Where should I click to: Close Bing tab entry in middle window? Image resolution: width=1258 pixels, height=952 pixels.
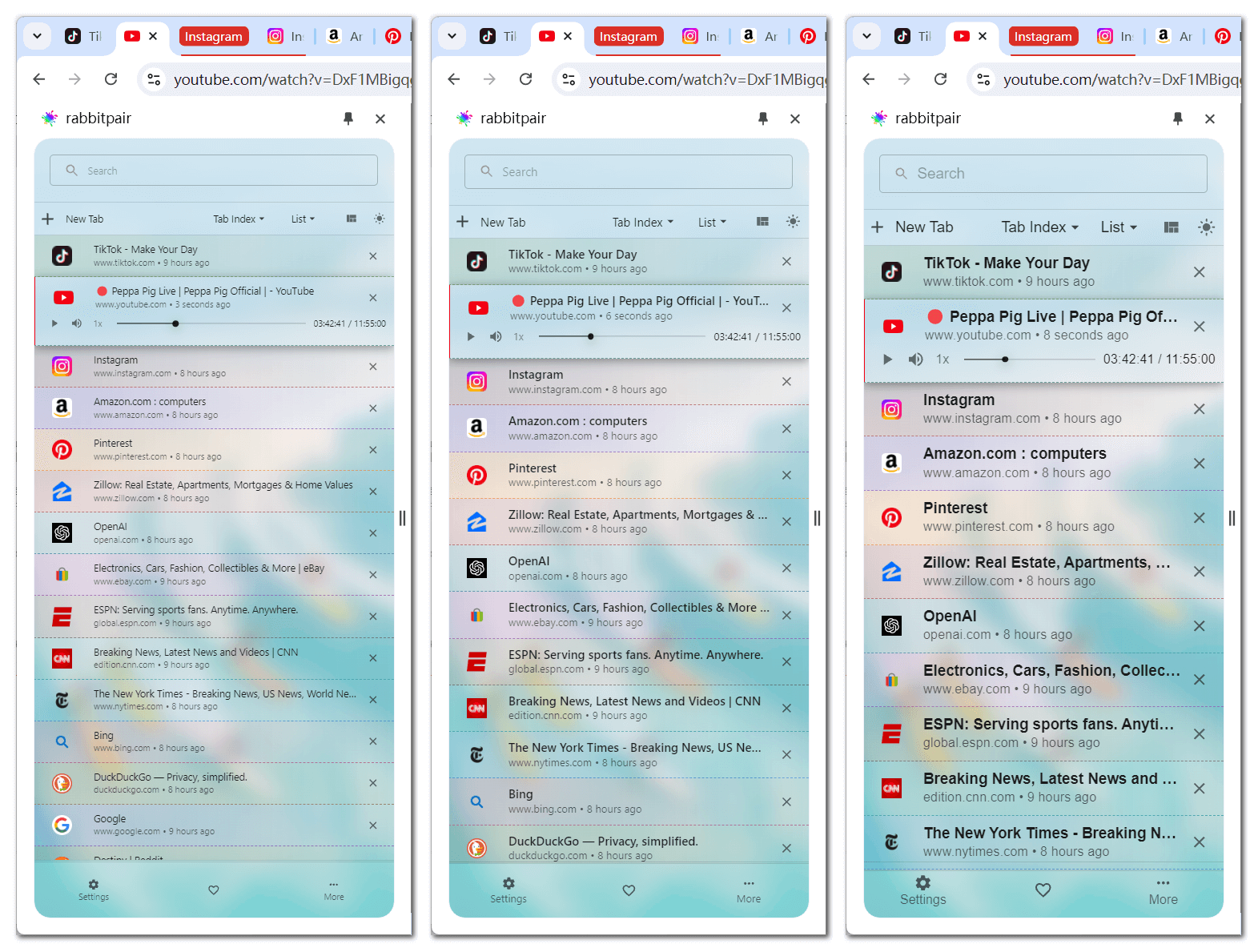pos(786,801)
